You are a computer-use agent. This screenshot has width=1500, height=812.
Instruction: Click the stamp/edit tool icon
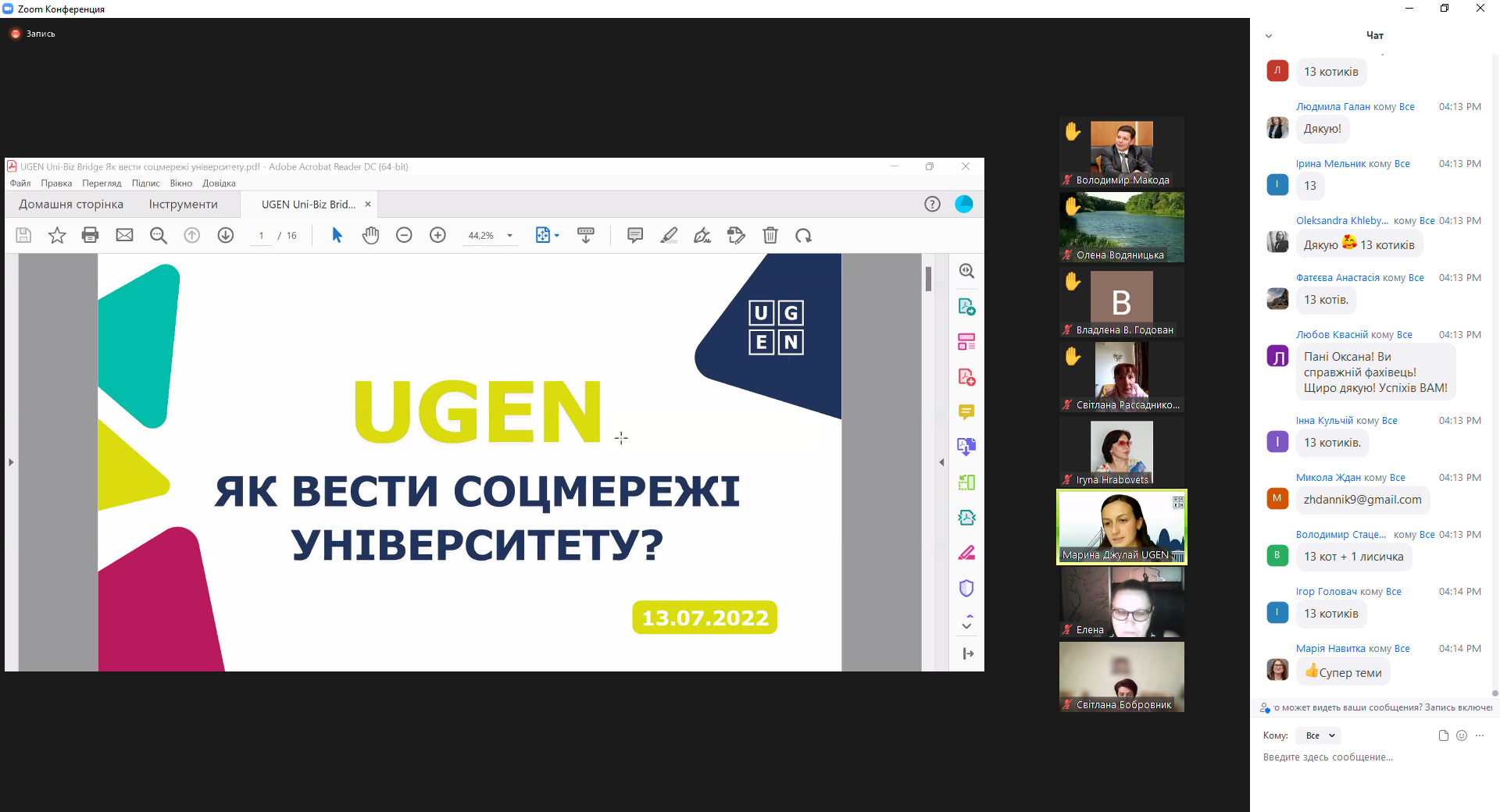tap(736, 235)
